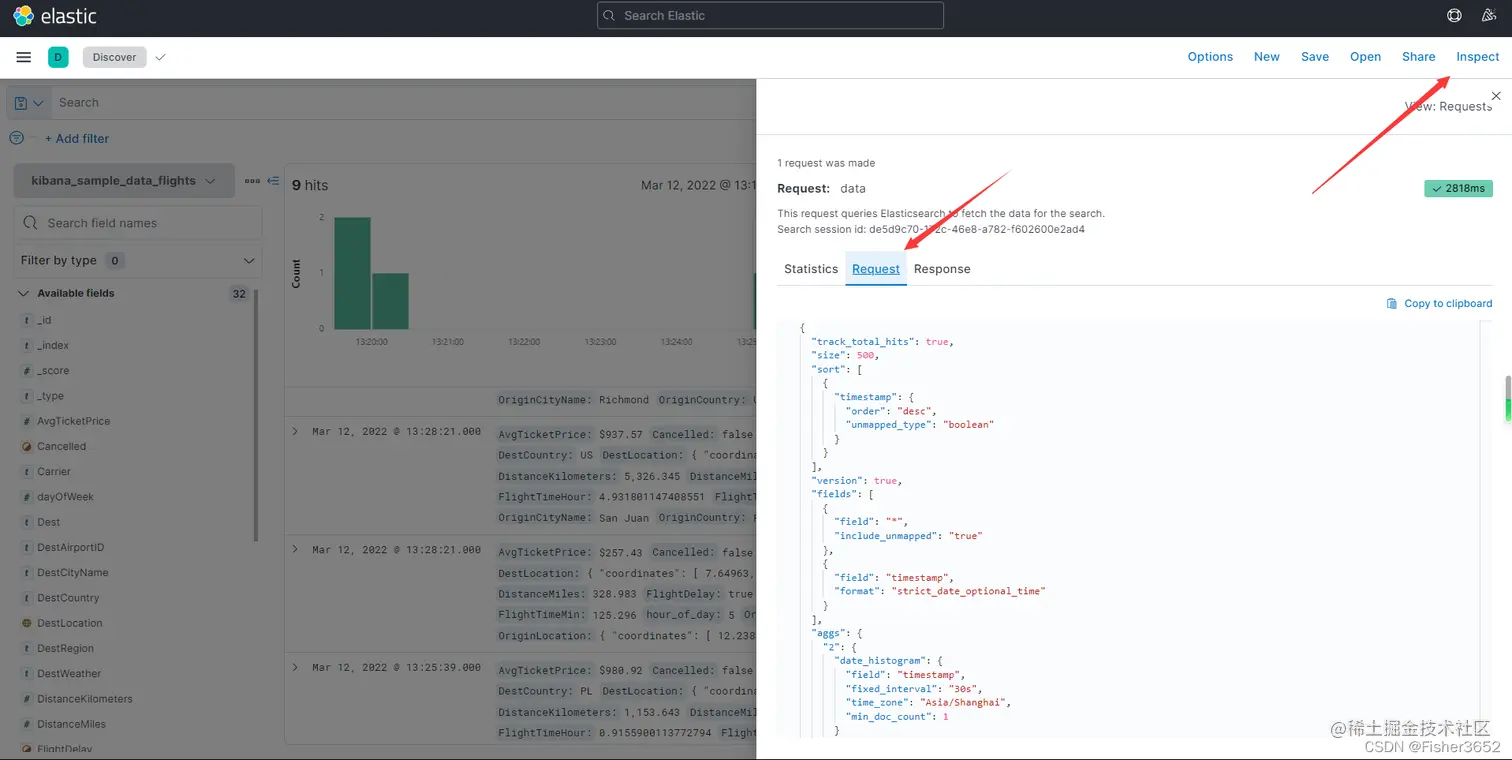Click the Discover breadcrumb button
The image size is (1512, 760).
(115, 57)
